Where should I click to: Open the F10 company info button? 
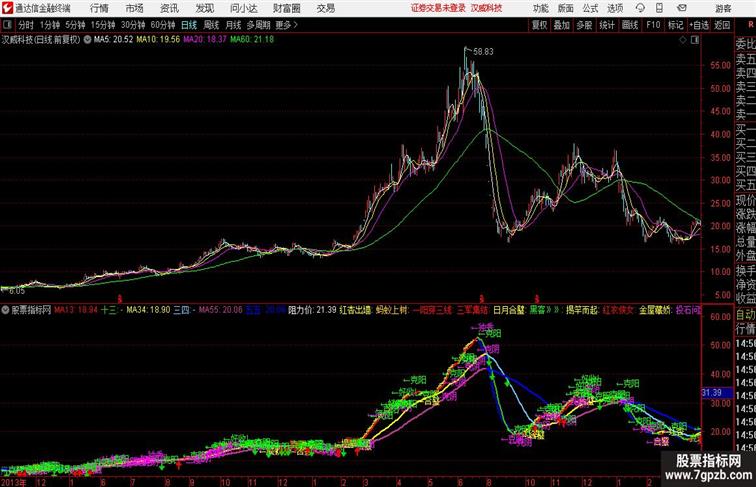pyautogui.click(x=653, y=25)
